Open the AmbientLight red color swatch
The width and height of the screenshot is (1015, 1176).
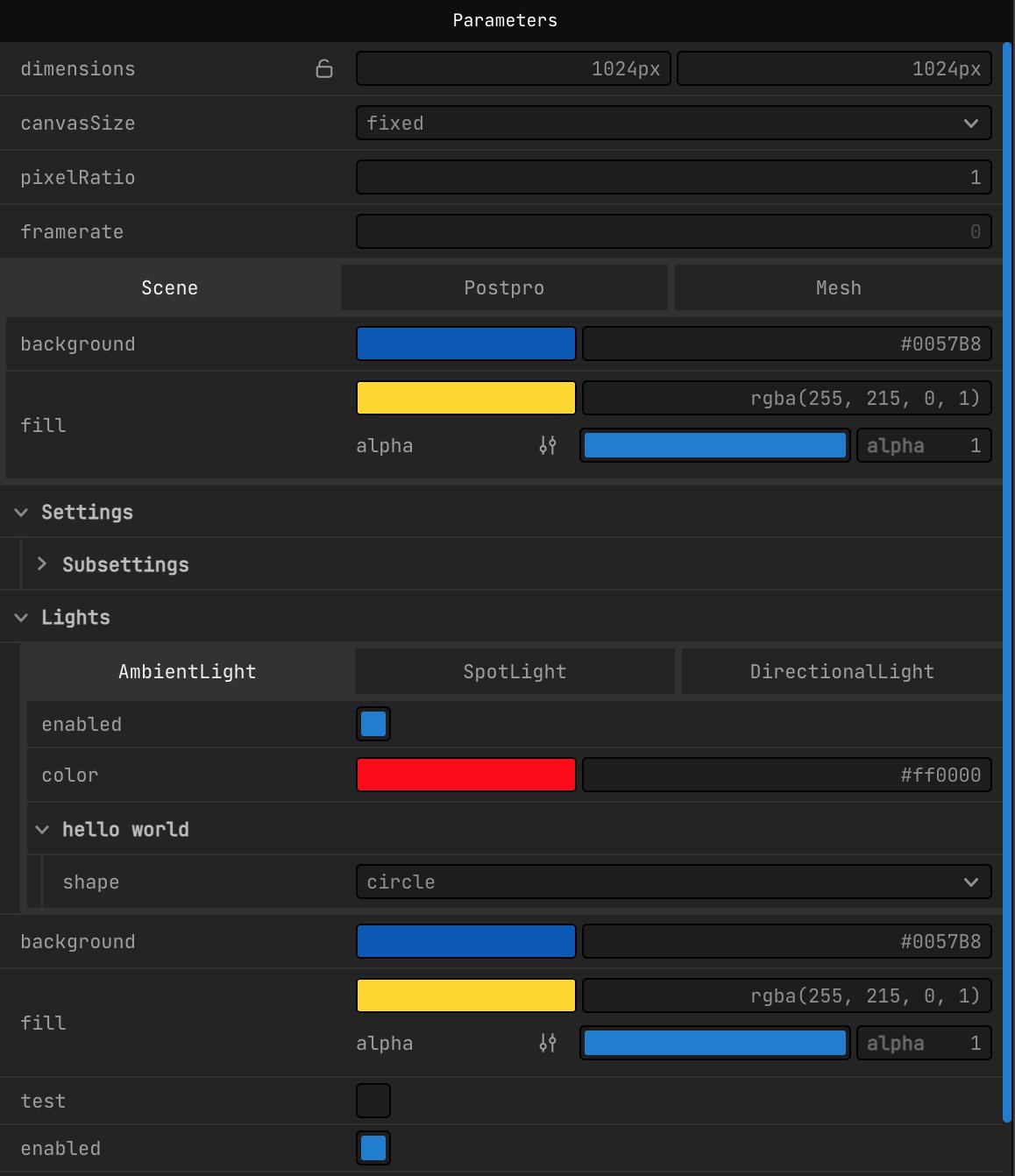pyautogui.click(x=466, y=775)
